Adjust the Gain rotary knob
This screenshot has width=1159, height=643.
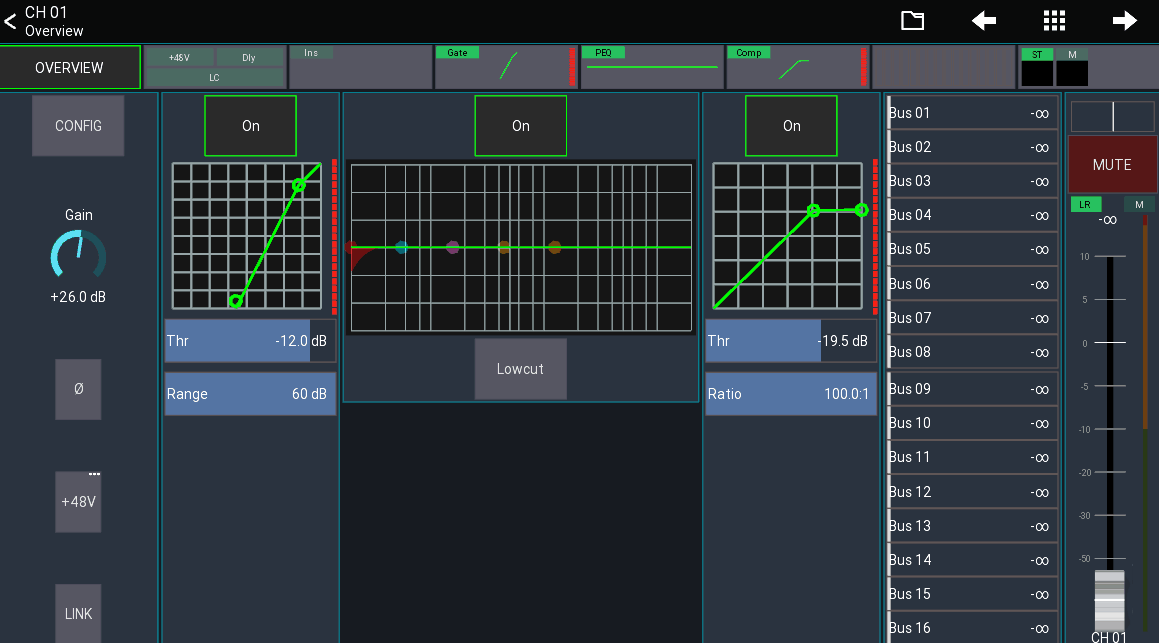click(x=78, y=256)
